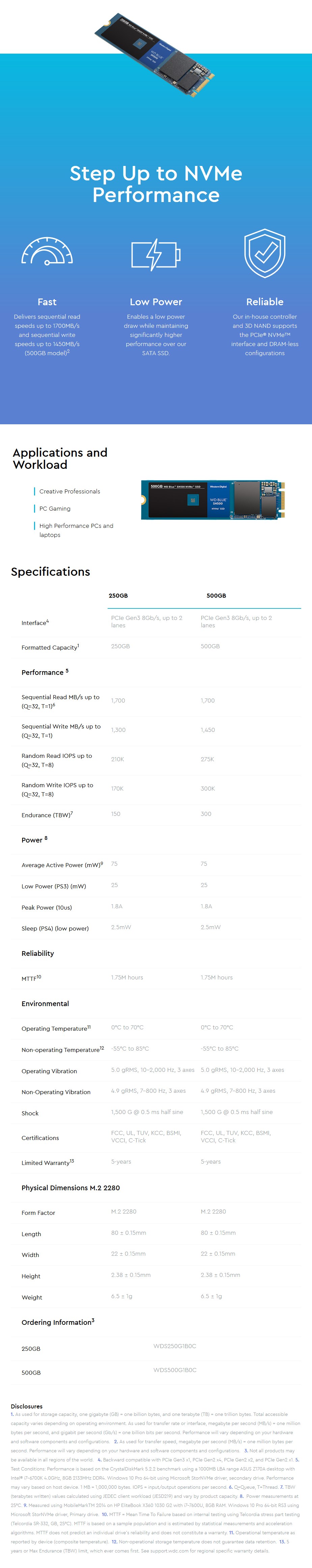
Task: Select the 500GB specifications column header
Action: coord(216,595)
